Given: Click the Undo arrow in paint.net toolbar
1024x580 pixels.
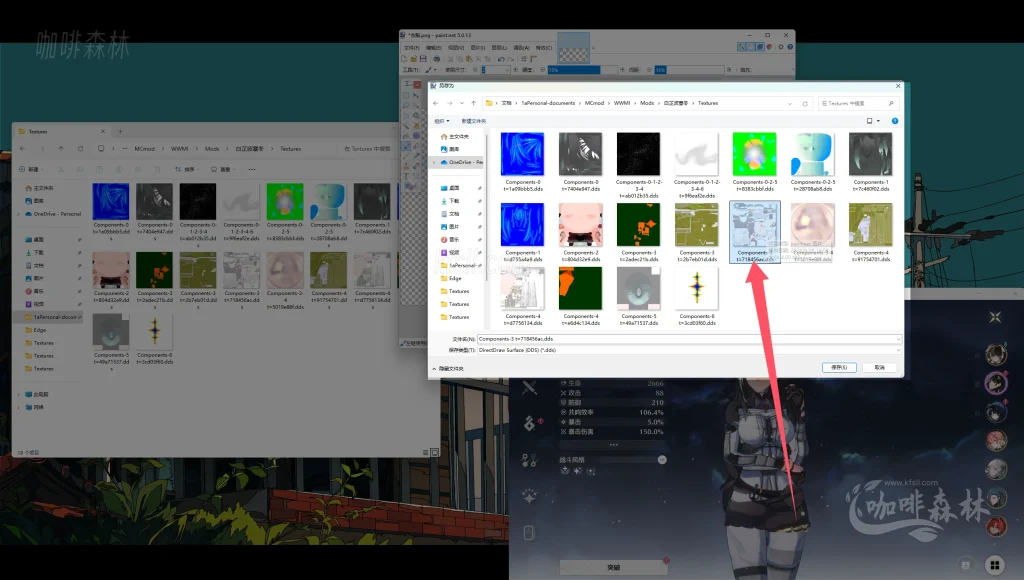Looking at the screenshot, I should pos(501,59).
